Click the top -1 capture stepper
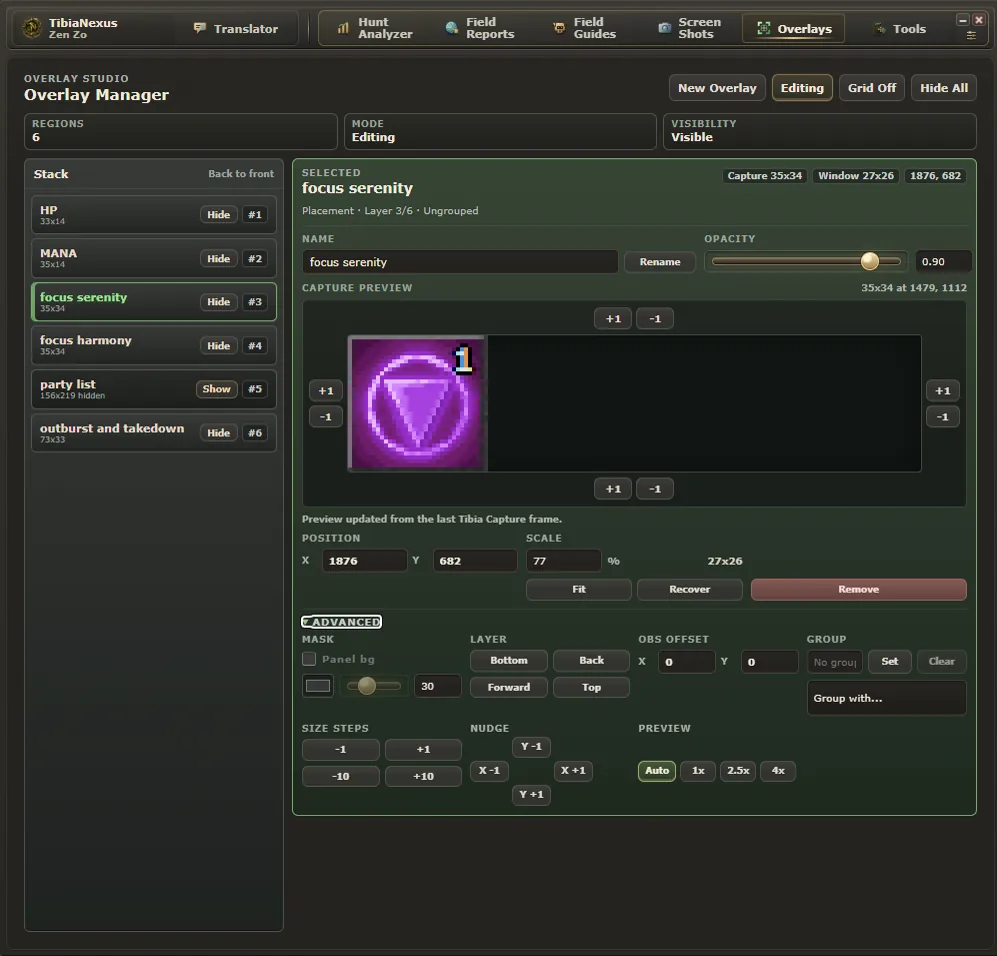Screen dimensions: 997x956 654,318
